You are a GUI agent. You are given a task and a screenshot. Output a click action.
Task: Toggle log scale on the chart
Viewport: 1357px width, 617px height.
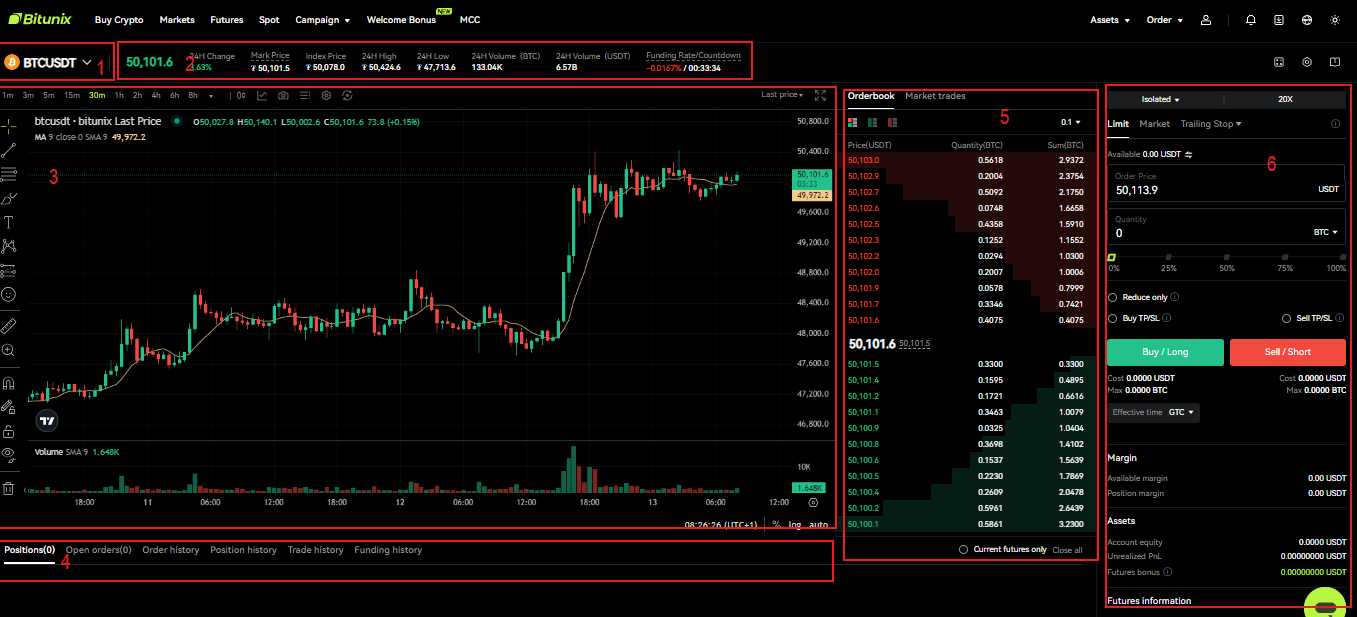coord(794,524)
